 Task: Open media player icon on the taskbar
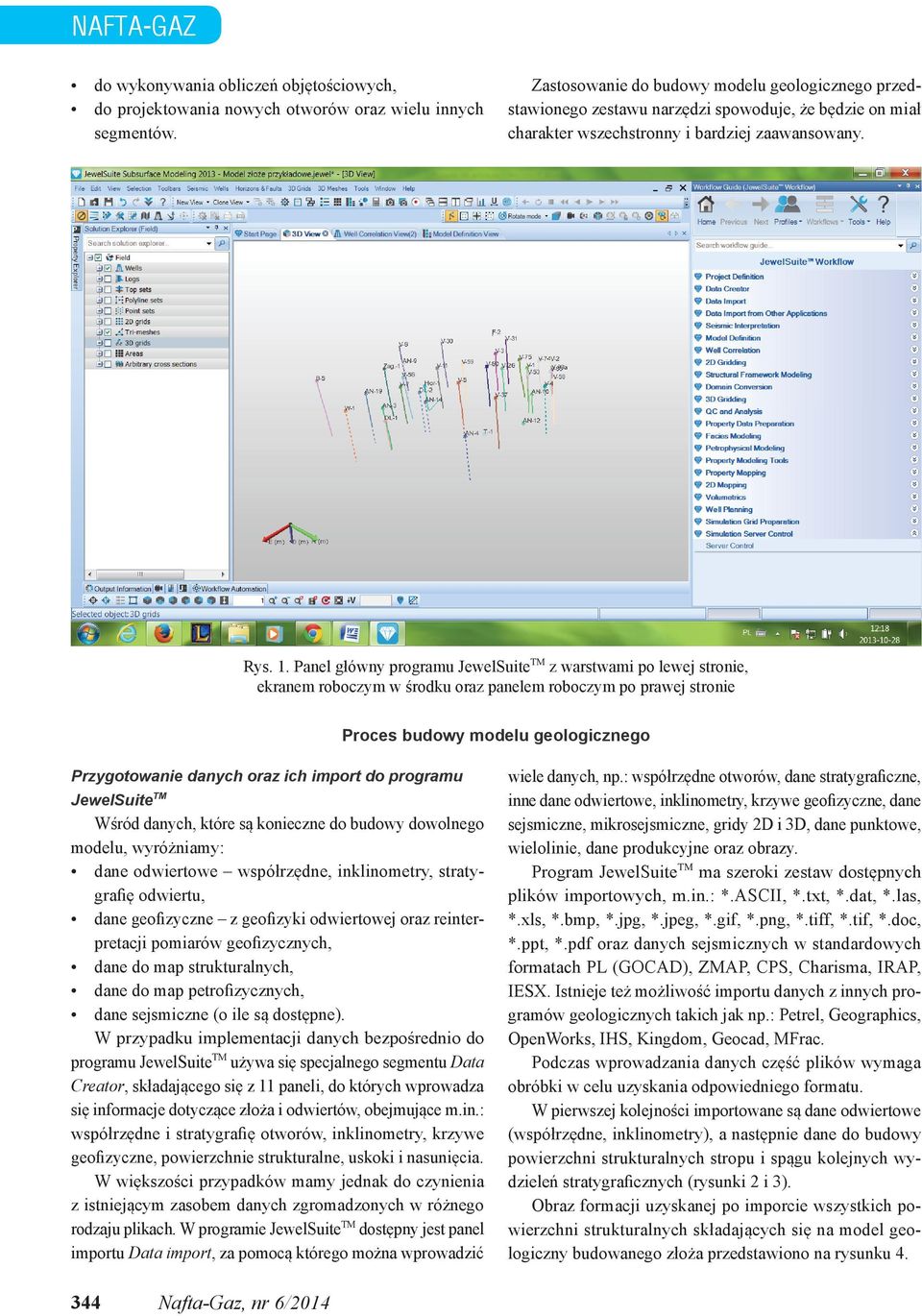274,634
